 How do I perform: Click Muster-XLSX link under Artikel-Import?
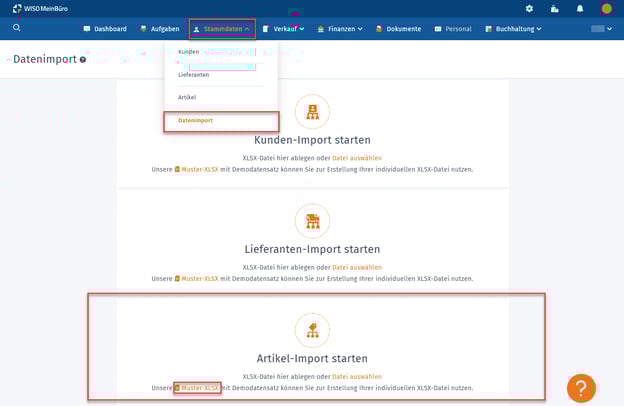pyautogui.click(x=199, y=388)
